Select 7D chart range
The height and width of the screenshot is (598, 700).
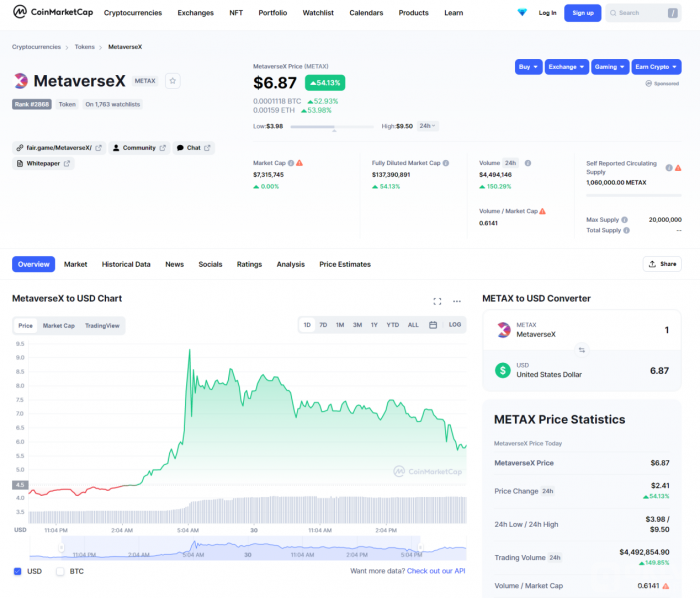tap(323, 325)
